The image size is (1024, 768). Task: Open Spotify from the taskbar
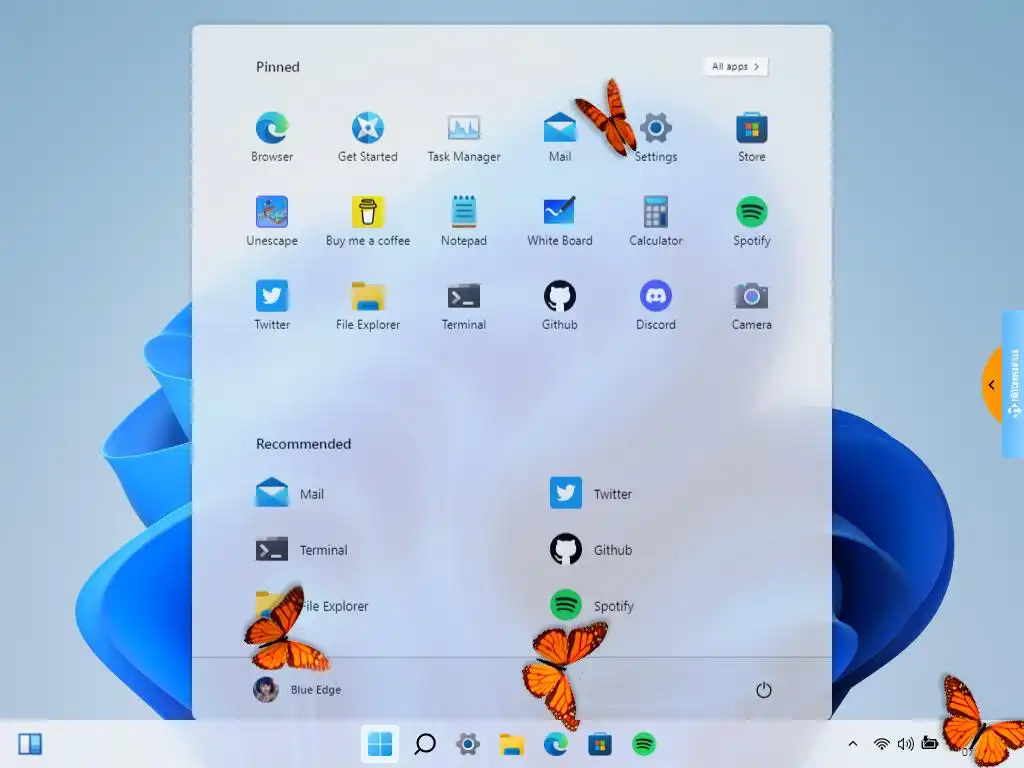tap(644, 744)
